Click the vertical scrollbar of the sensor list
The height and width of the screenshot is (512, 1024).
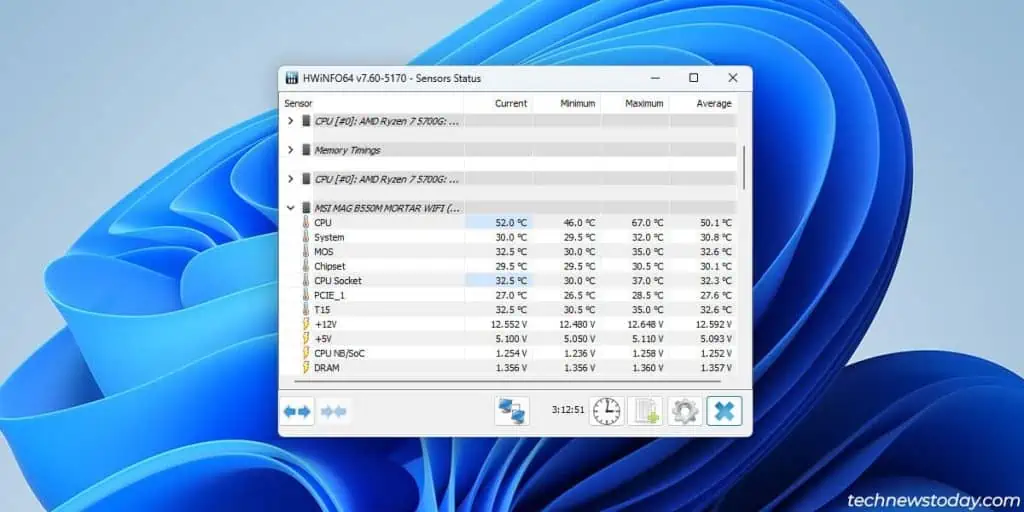[x=744, y=168]
